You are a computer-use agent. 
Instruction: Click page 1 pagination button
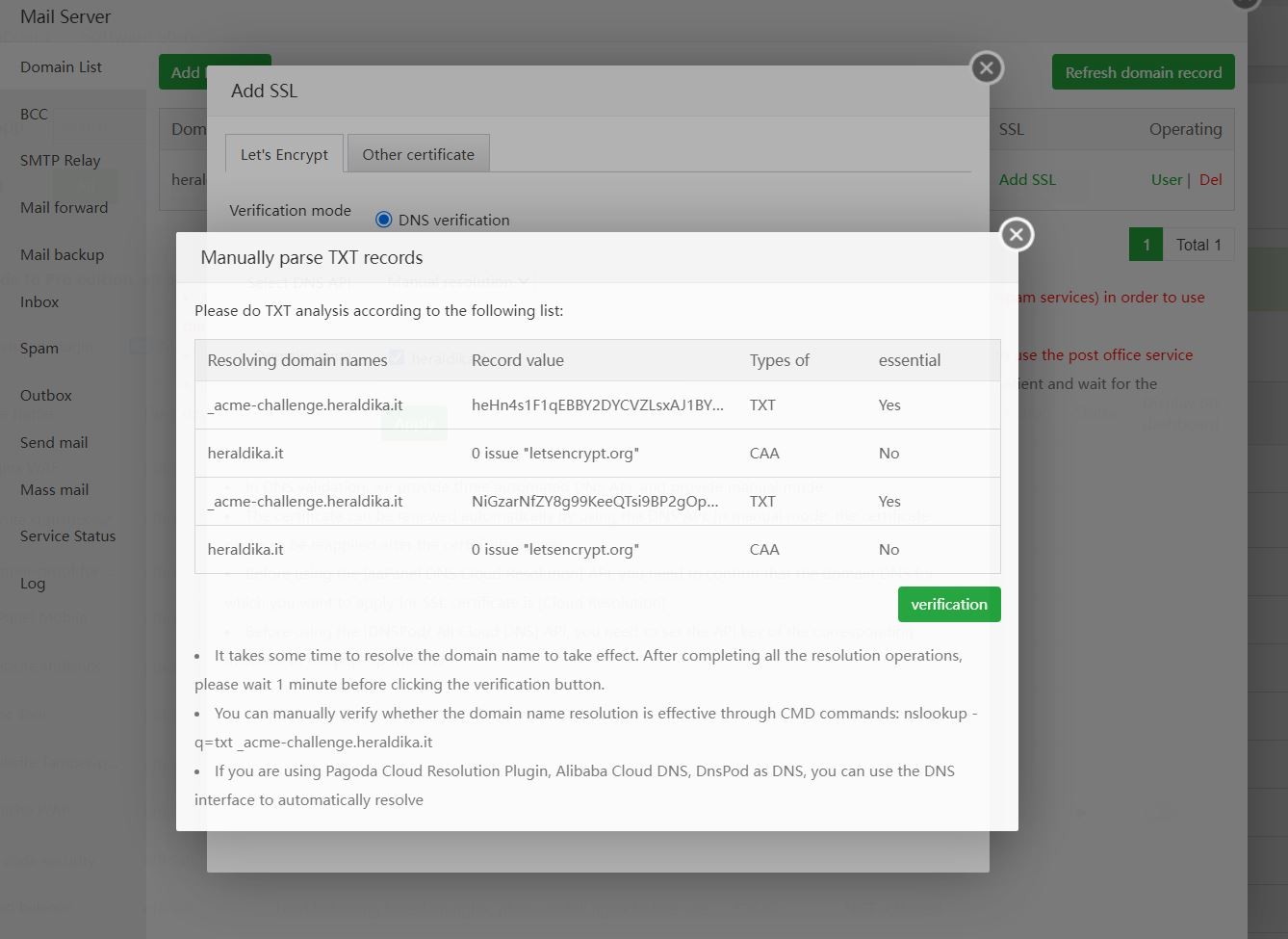pyautogui.click(x=1146, y=245)
